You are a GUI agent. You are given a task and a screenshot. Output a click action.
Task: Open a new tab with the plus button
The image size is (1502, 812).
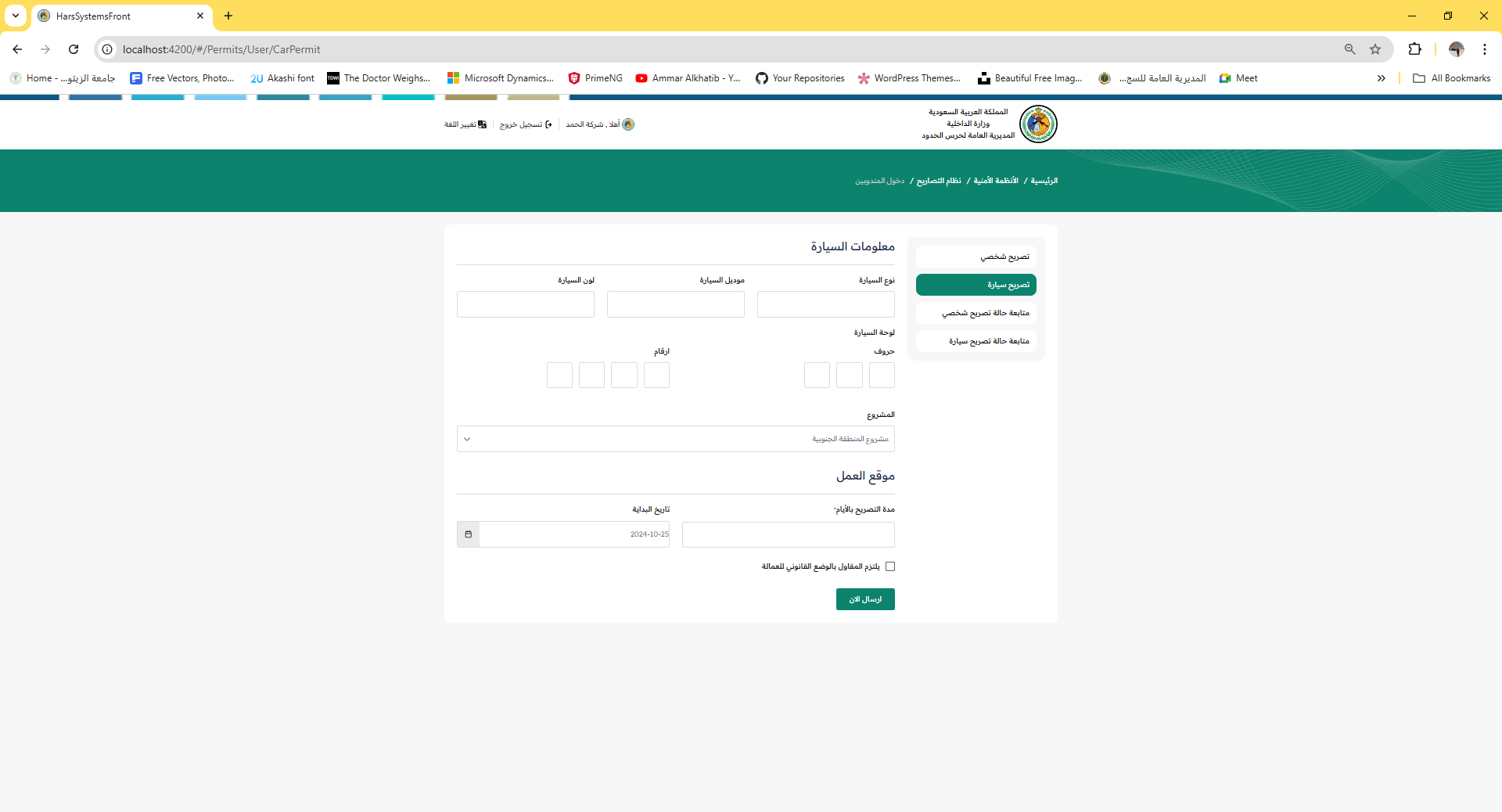(228, 16)
